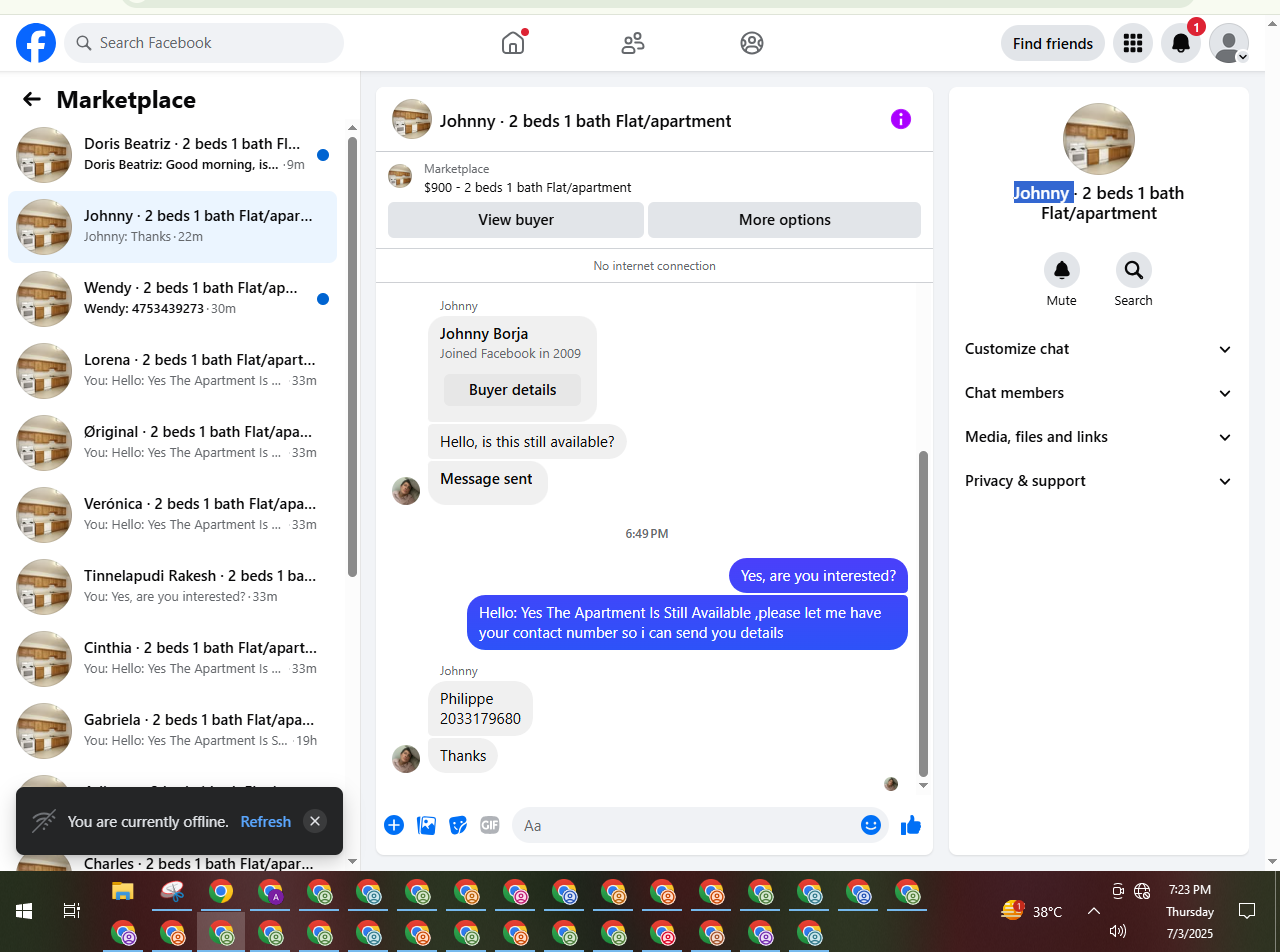Dismiss the offline notification
The image size is (1280, 952).
point(315,821)
